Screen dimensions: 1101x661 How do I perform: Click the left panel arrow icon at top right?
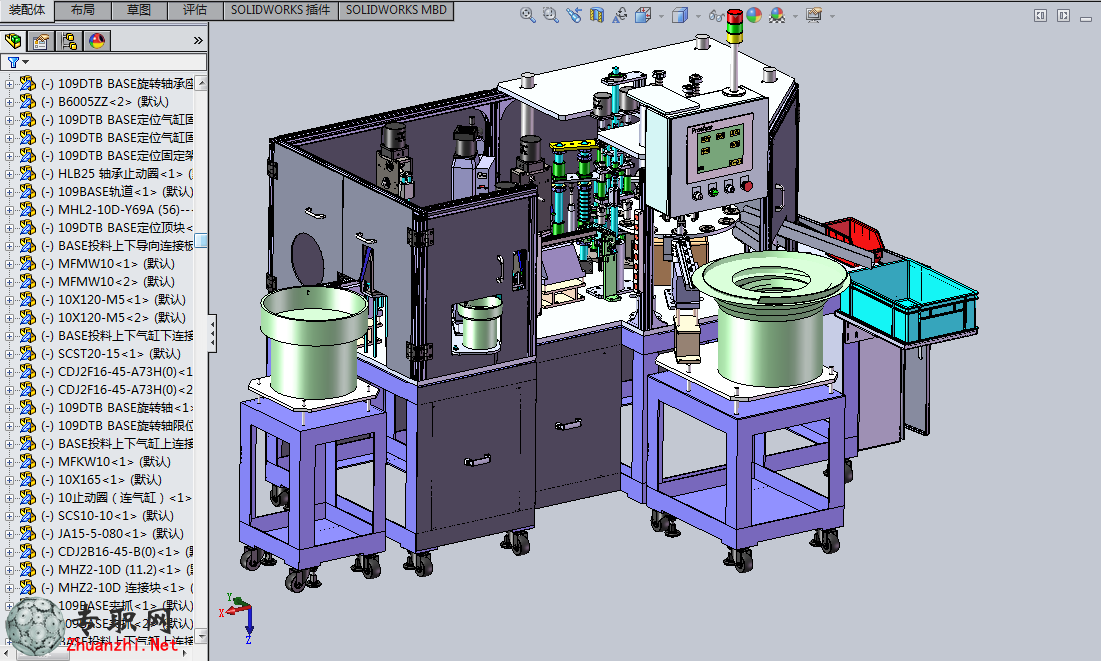coord(1041,15)
